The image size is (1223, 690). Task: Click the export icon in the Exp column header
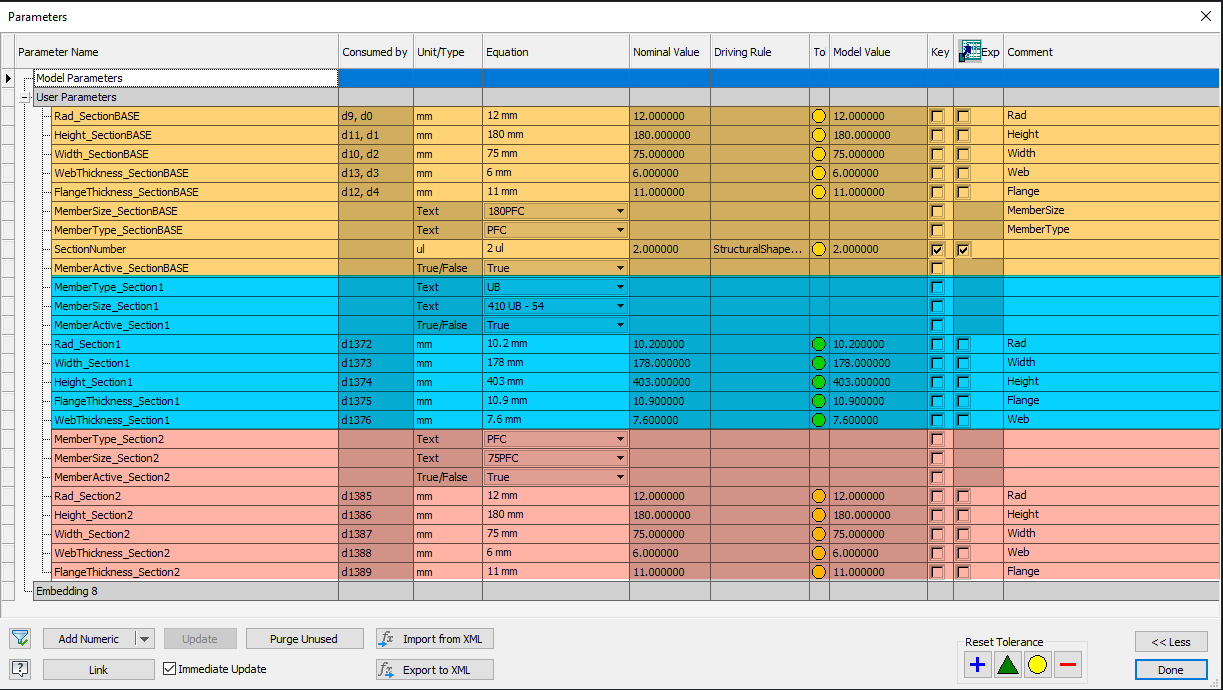[968, 50]
